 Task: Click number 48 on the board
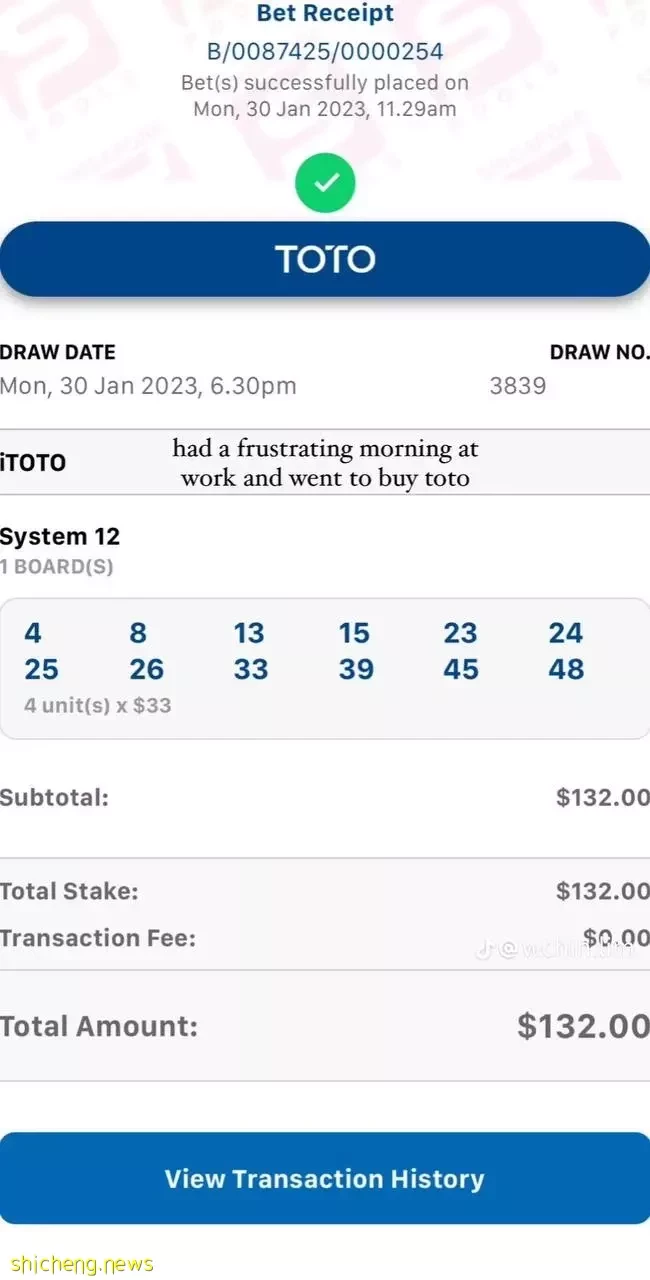point(566,669)
